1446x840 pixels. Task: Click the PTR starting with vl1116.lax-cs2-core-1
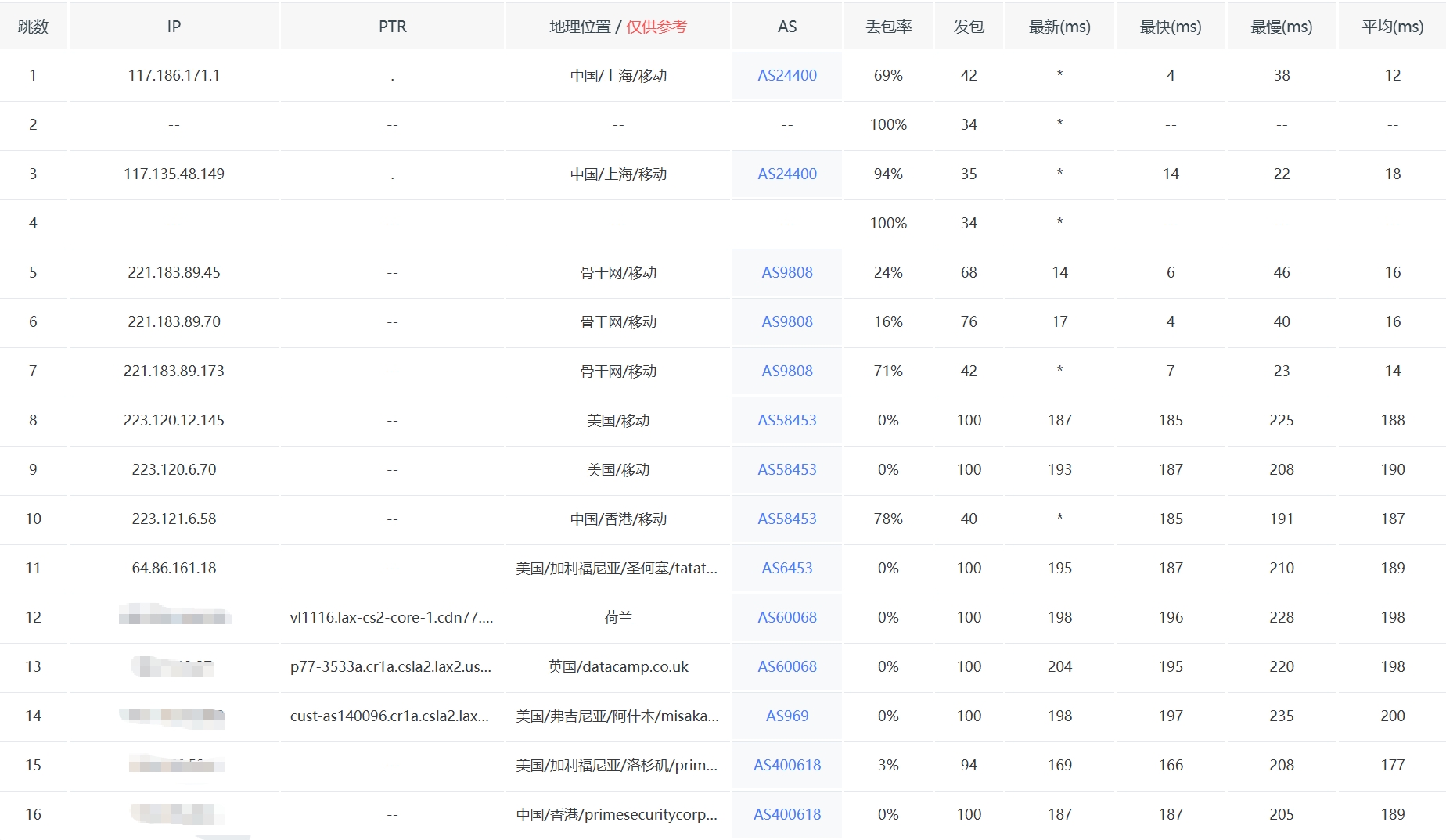point(391,617)
